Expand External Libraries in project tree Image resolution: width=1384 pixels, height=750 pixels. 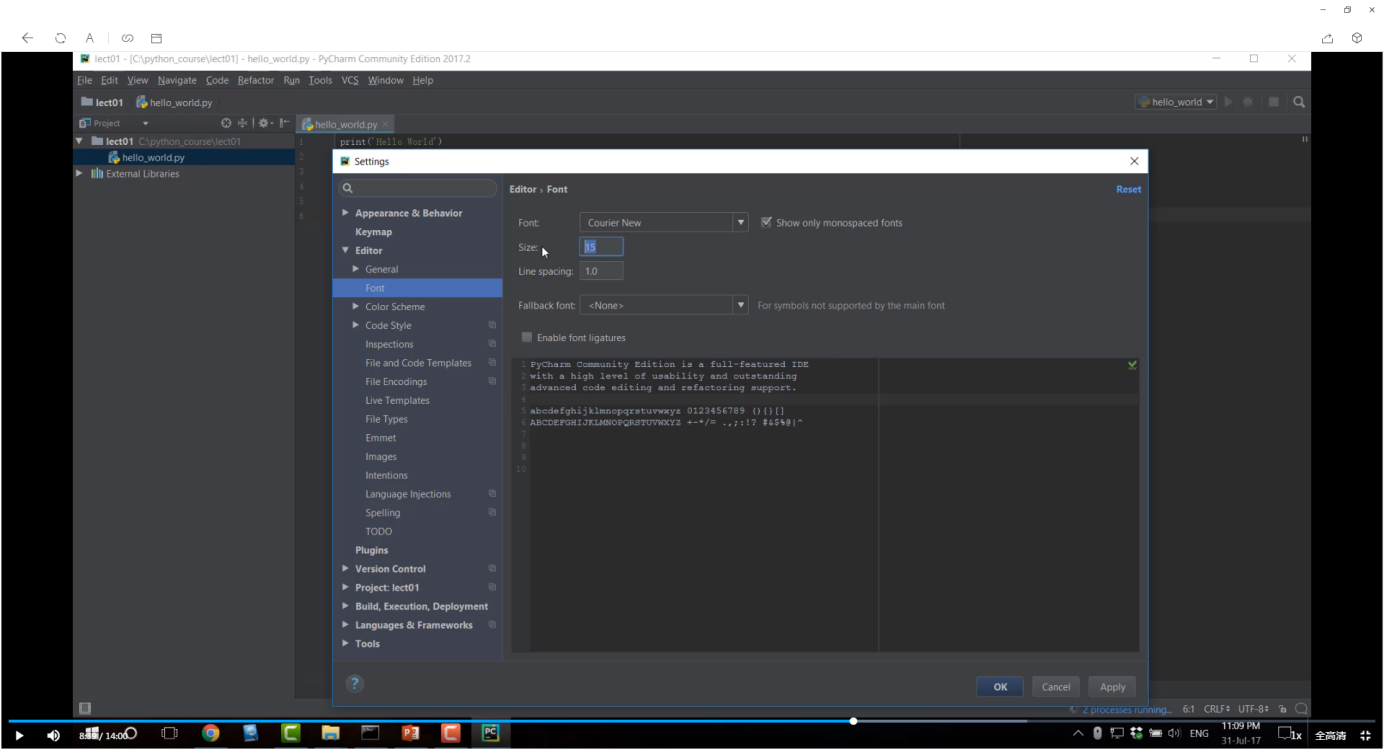(x=80, y=173)
